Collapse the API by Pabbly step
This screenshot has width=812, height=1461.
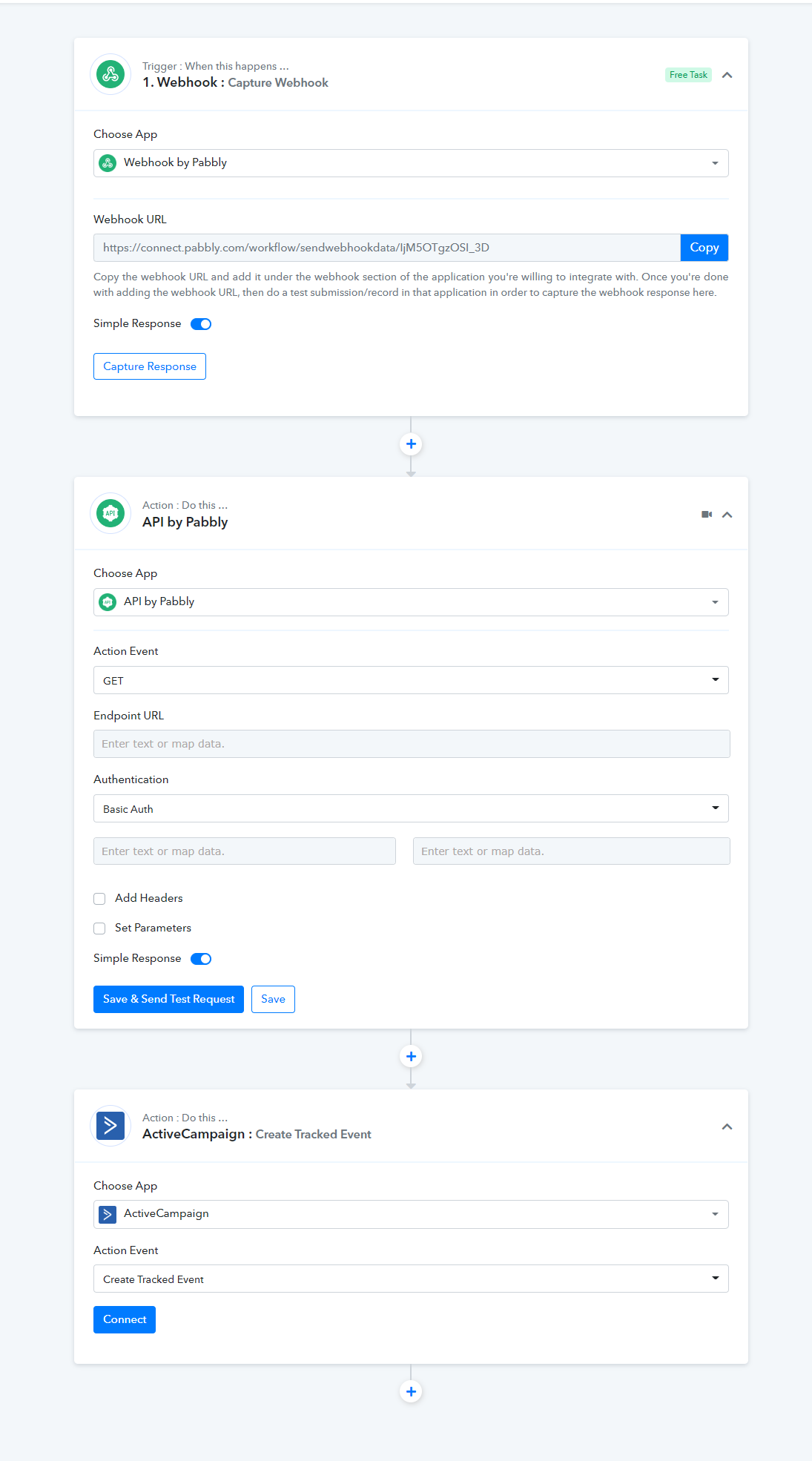click(x=727, y=515)
